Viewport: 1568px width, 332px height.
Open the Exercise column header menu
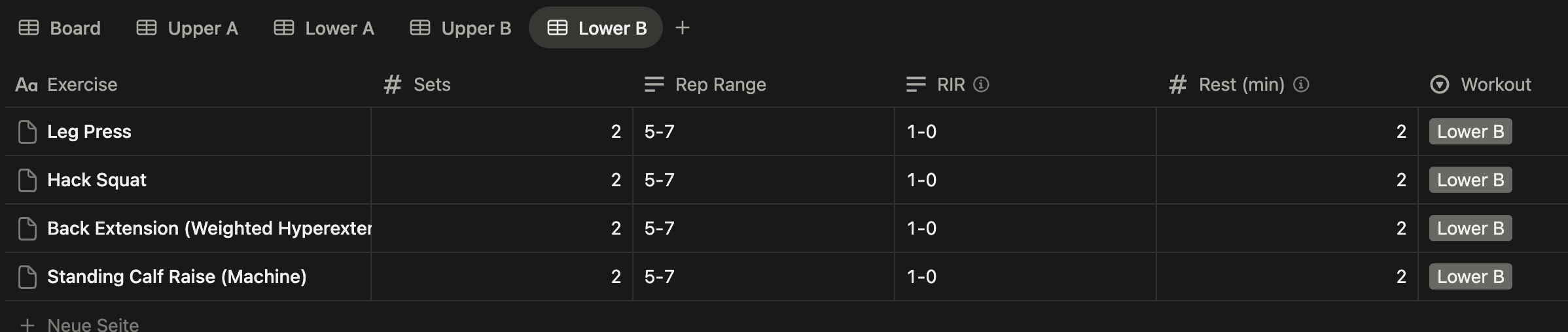(82, 84)
